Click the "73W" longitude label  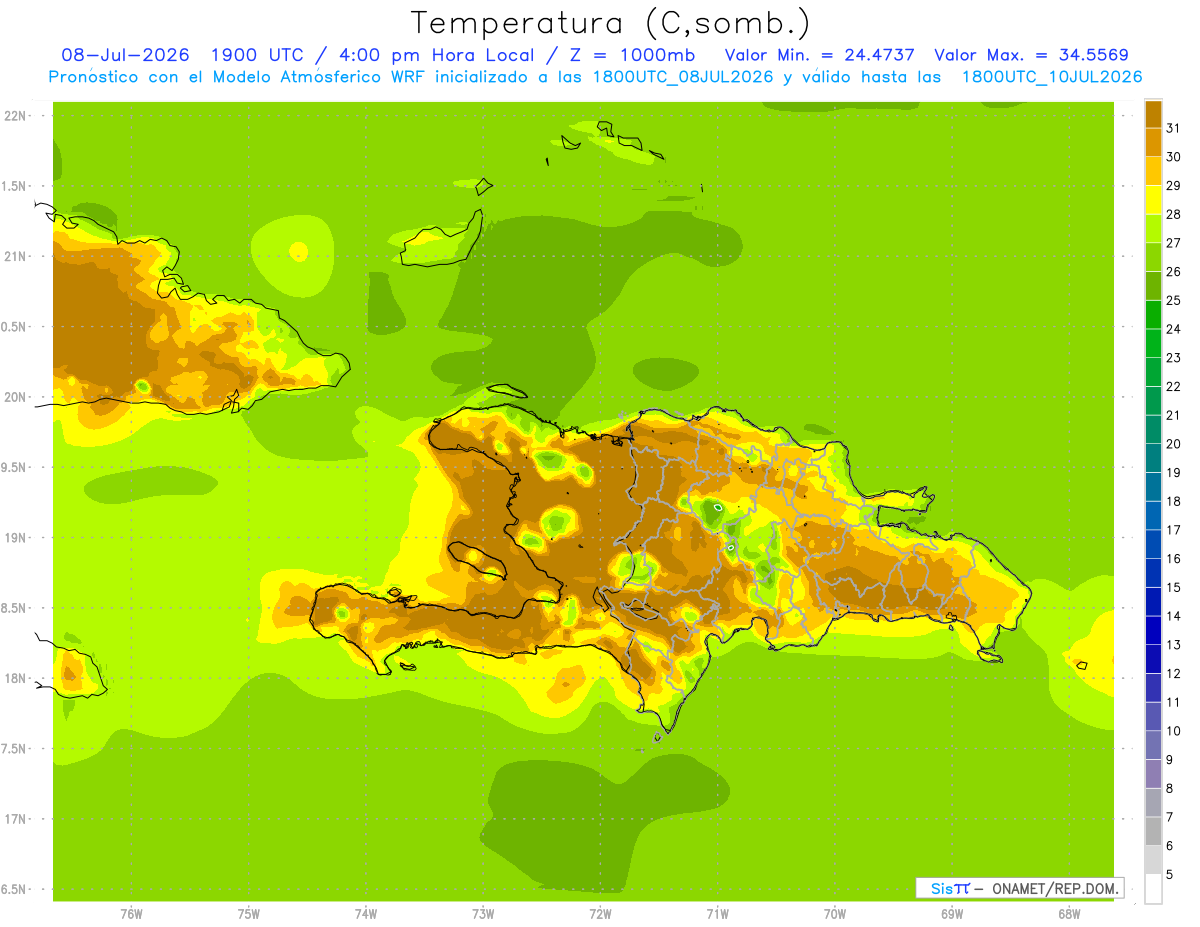click(x=483, y=913)
